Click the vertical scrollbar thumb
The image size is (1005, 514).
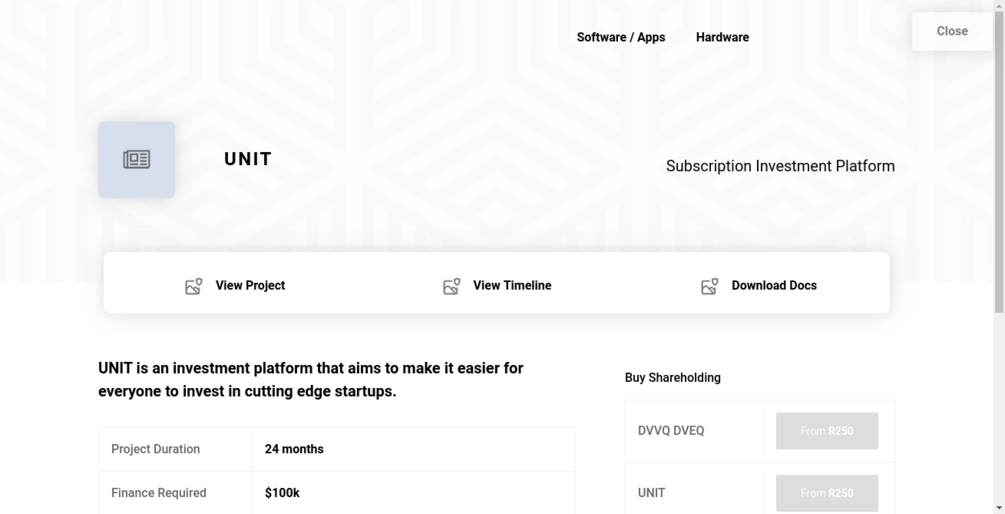coord(999,160)
